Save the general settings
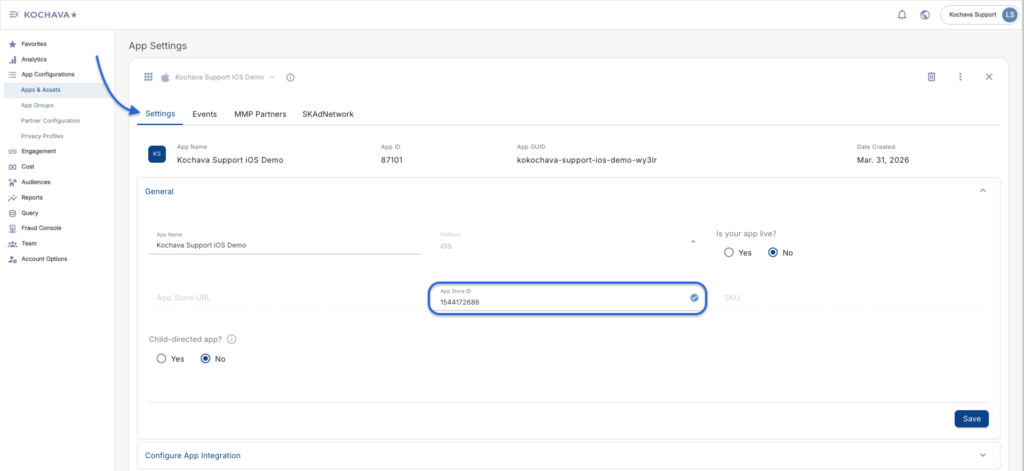Viewport: 1024px width, 471px height. pyautogui.click(x=971, y=419)
